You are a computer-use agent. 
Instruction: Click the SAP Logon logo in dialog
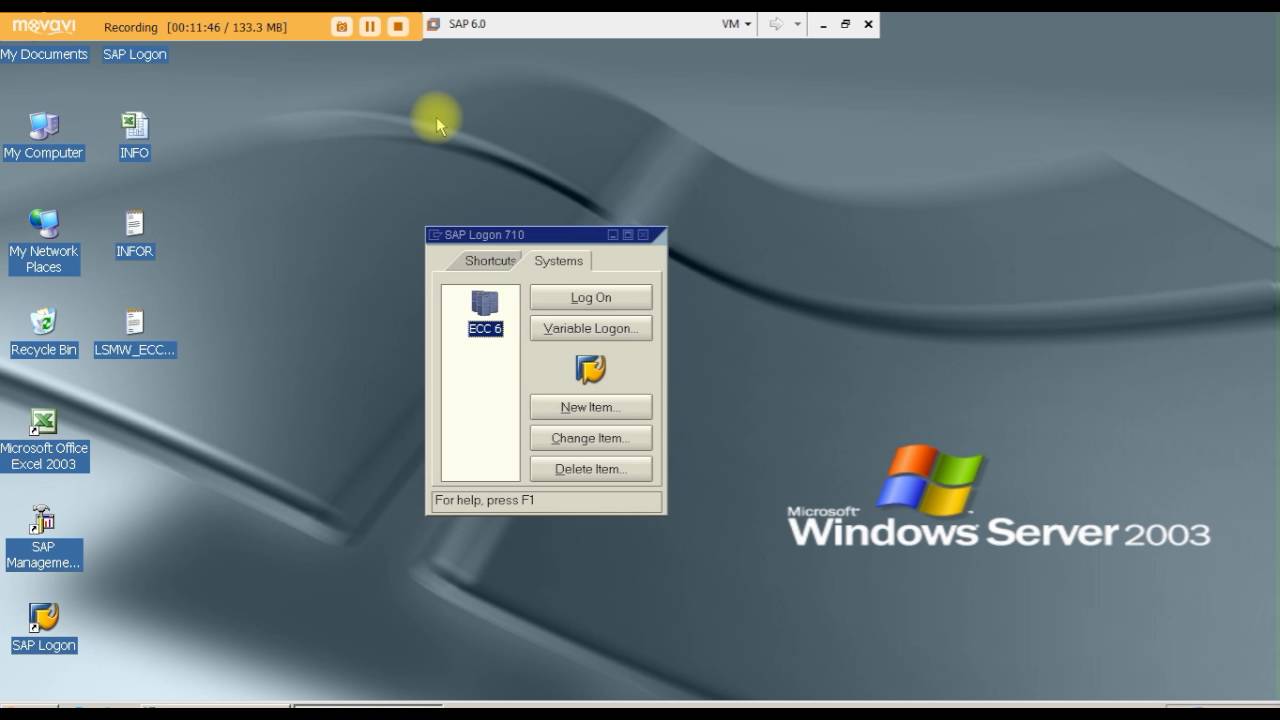(591, 368)
